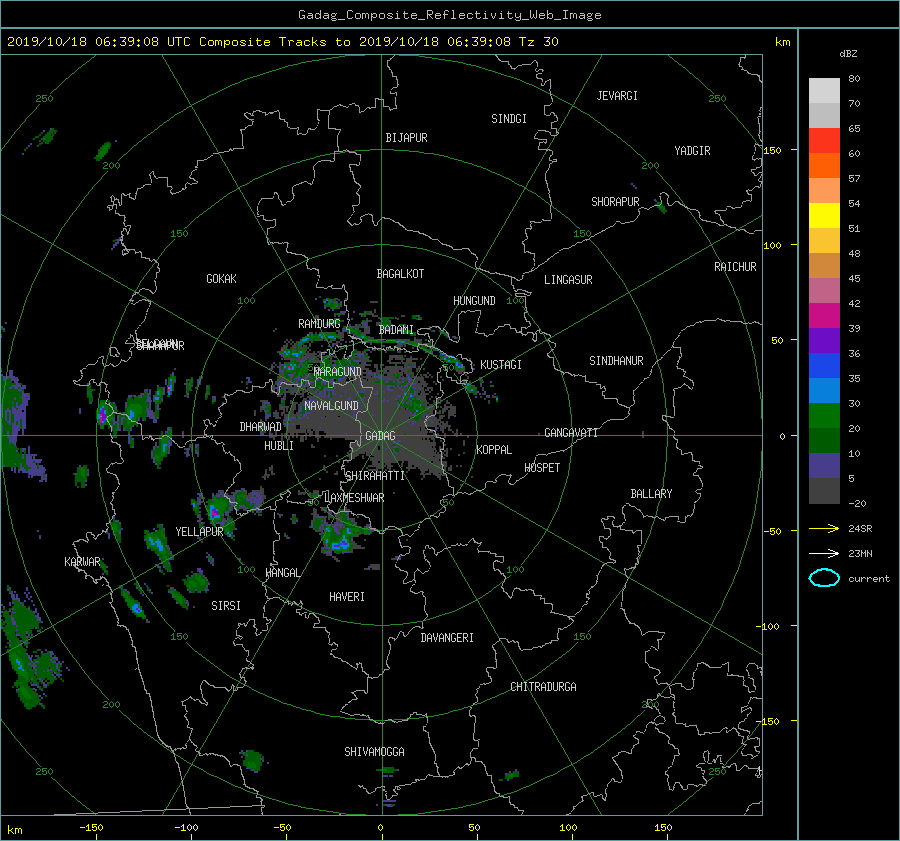Click the HUNGUND city label

point(474,301)
